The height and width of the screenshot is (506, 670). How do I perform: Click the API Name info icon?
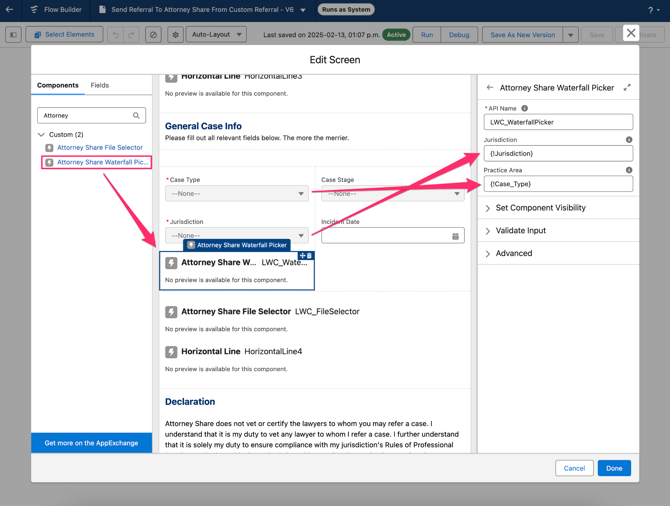coord(525,108)
